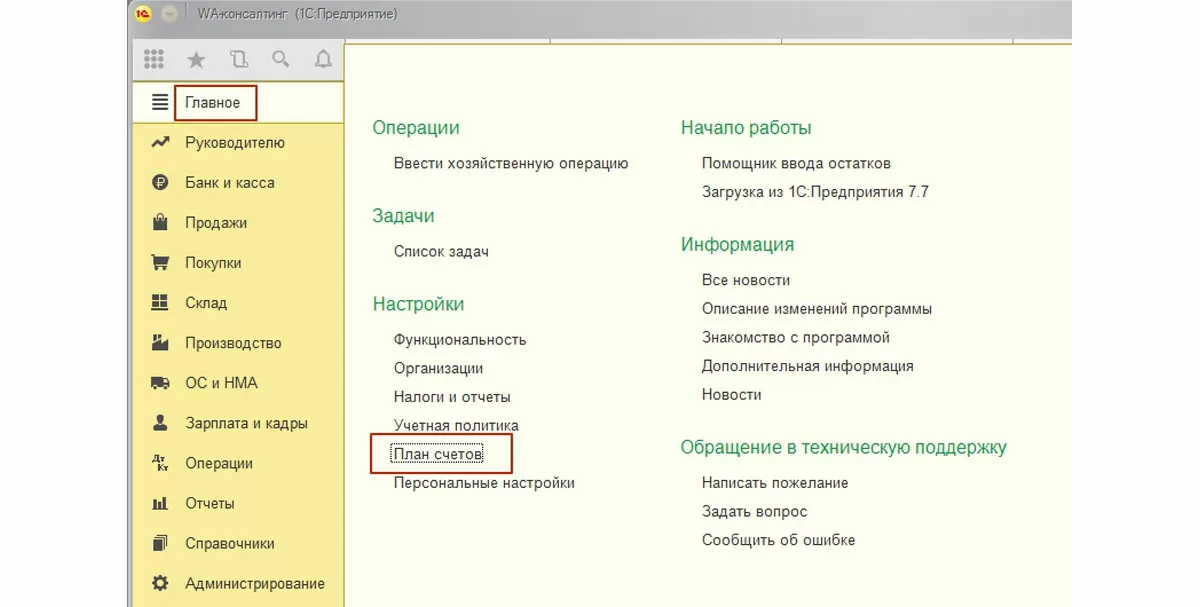The image size is (1200, 607).
Task: Click the round dropdown button in title bar
Action: 169,15
